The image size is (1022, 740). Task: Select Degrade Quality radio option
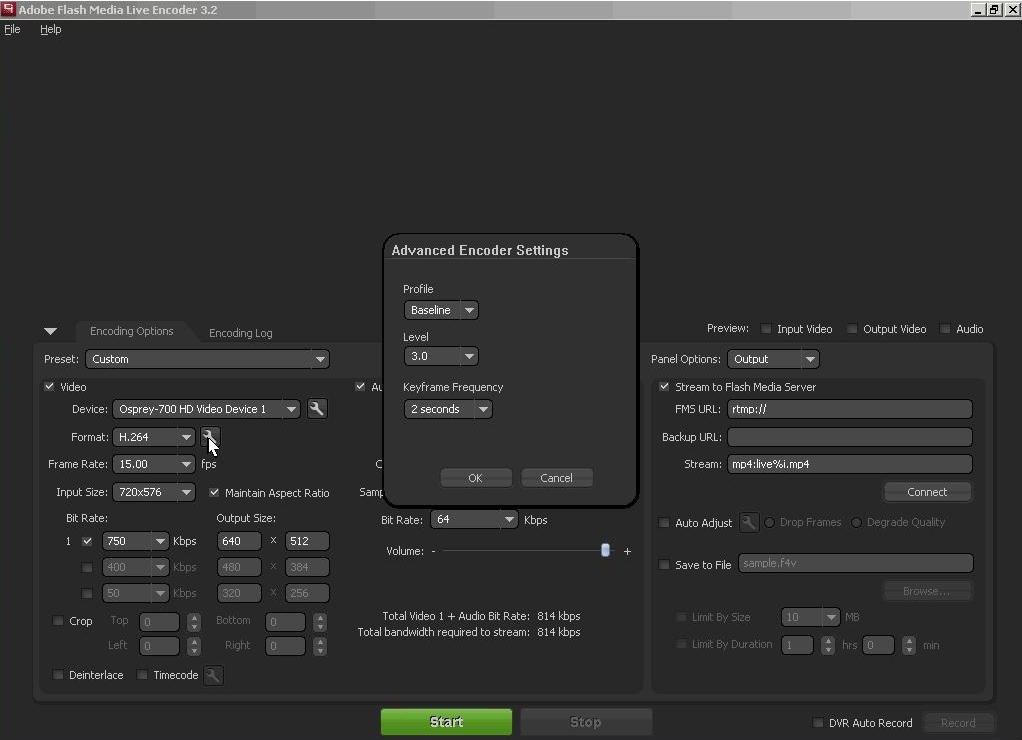856,522
